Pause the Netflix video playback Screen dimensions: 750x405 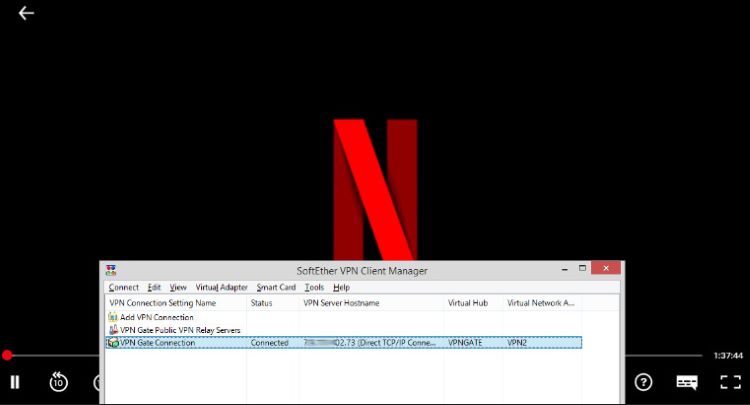click(x=15, y=382)
